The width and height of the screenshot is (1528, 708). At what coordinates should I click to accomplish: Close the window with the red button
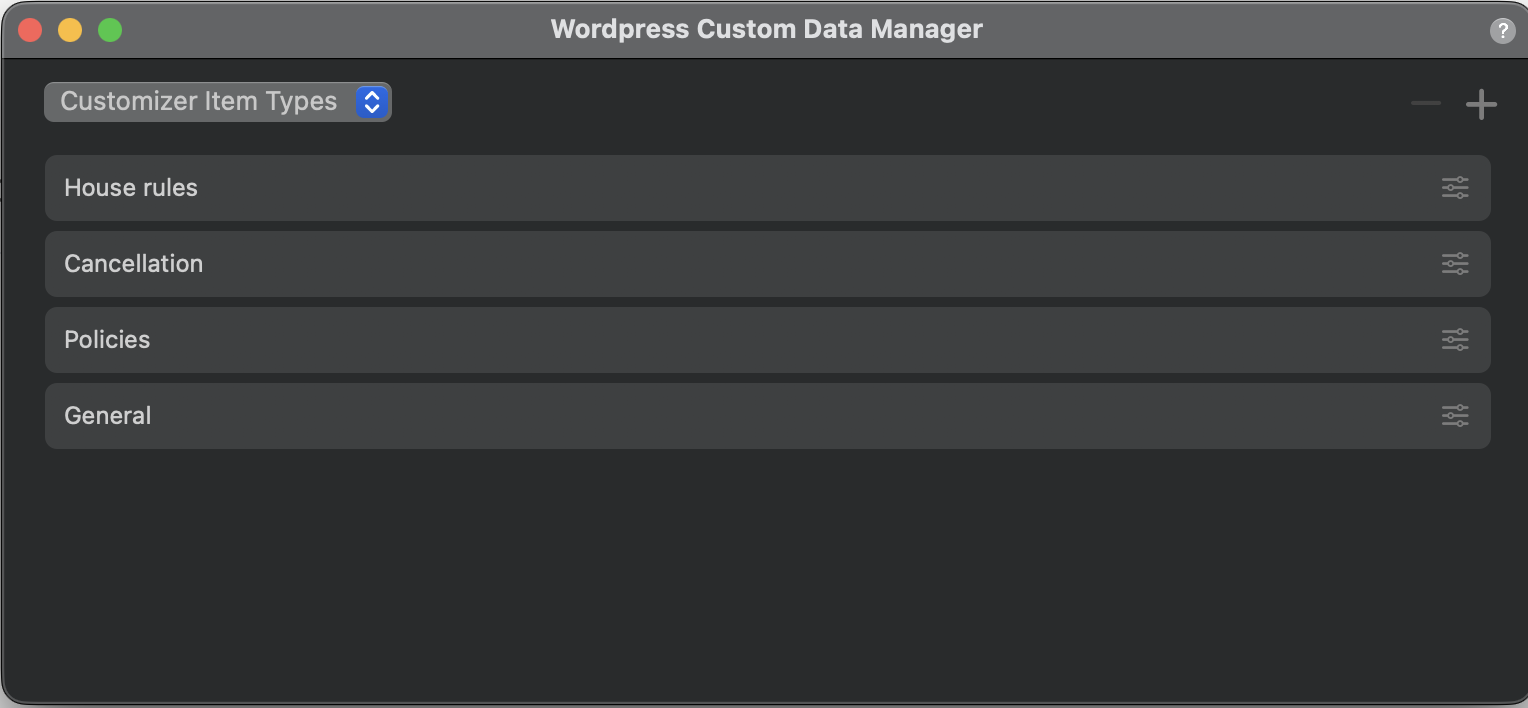(x=30, y=30)
